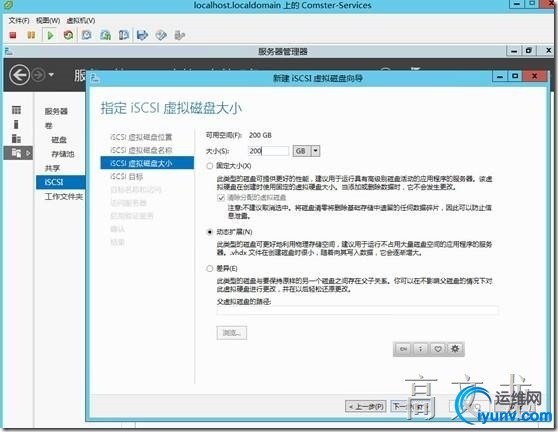Select 共享 in the navigation list
Screen dimensions: 558x432
tap(52, 168)
